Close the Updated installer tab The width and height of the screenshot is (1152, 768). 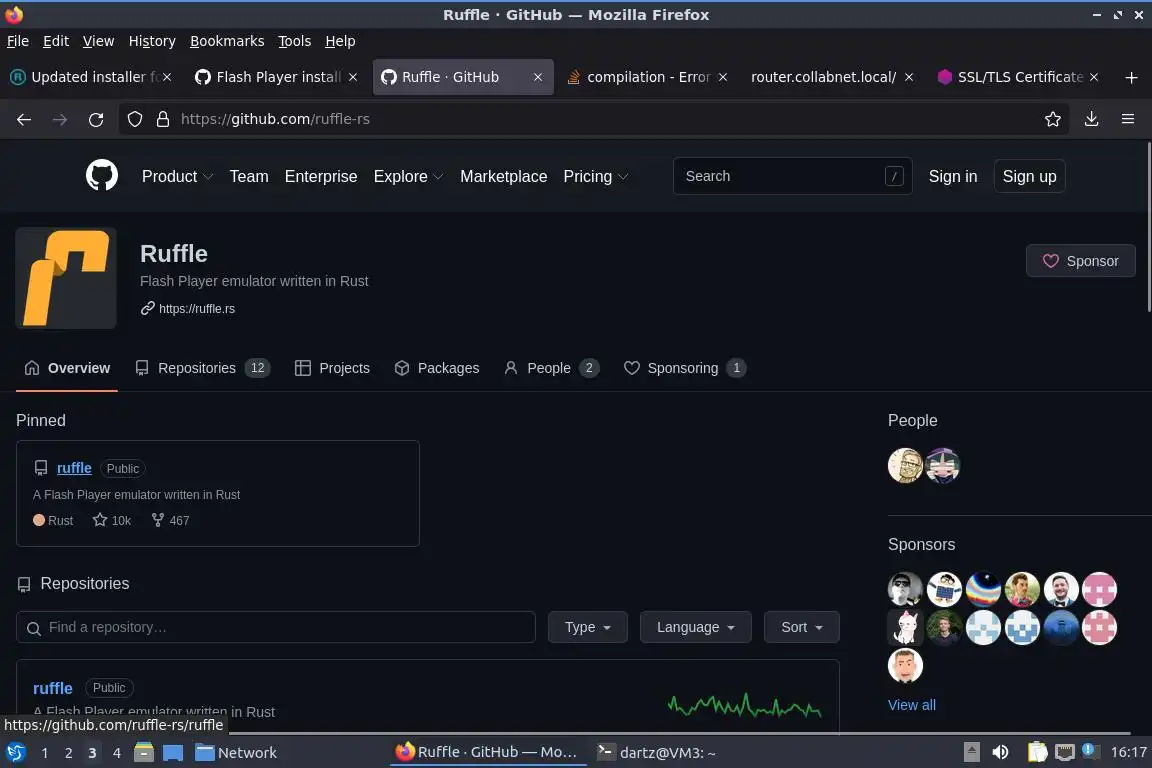coord(167,77)
